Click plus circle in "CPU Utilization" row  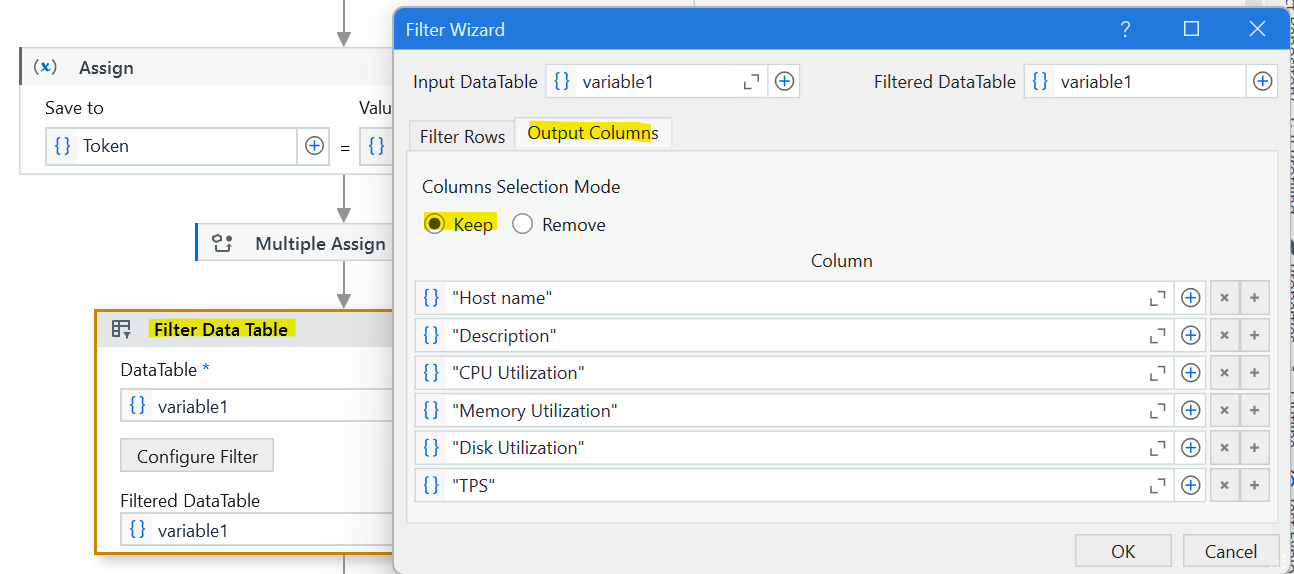coord(1190,373)
